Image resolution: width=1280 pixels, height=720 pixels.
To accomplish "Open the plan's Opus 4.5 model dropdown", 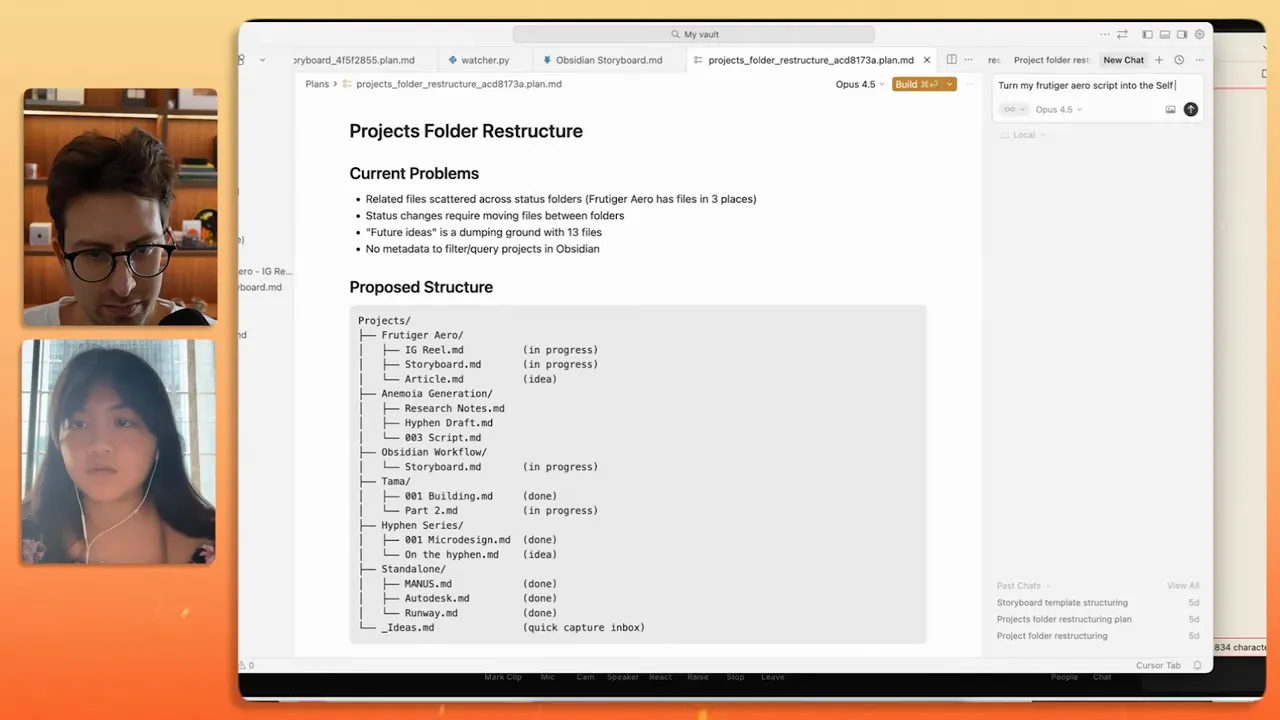I will tap(860, 84).
